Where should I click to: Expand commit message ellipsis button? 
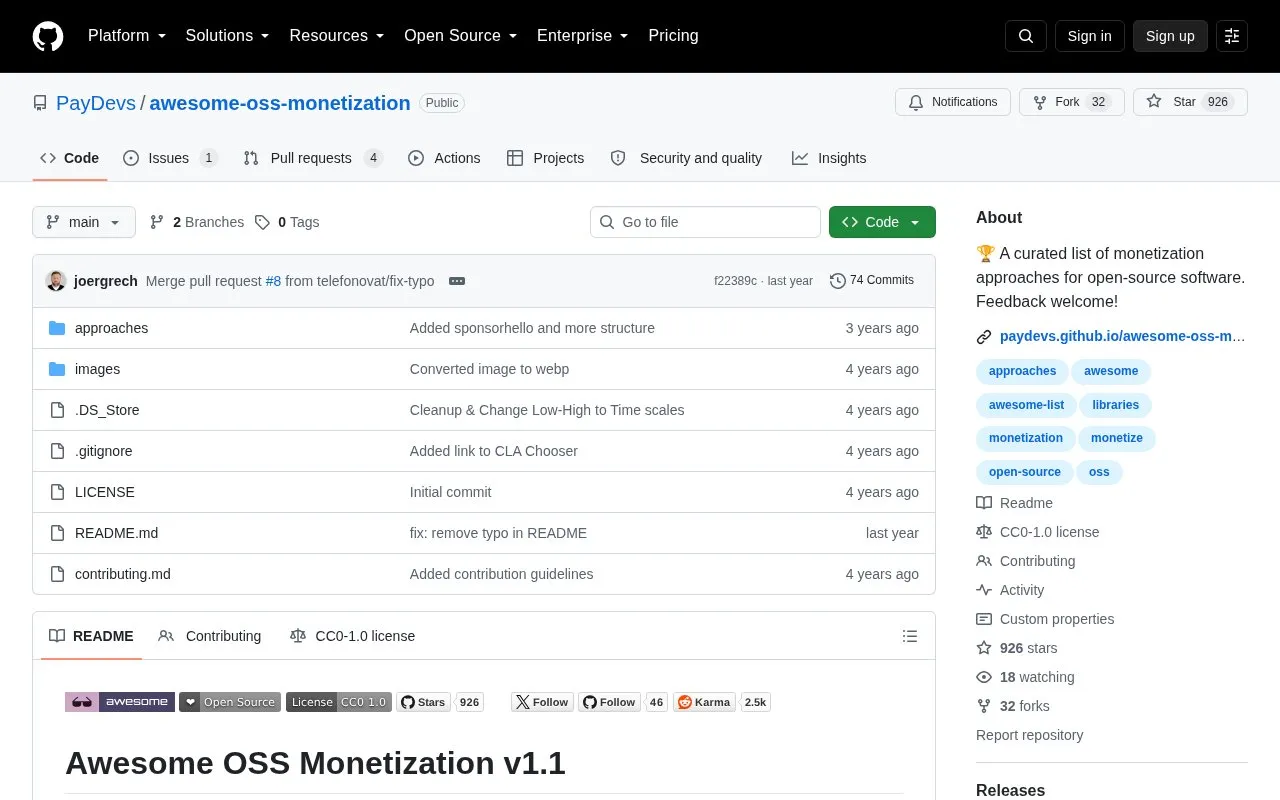(x=457, y=281)
